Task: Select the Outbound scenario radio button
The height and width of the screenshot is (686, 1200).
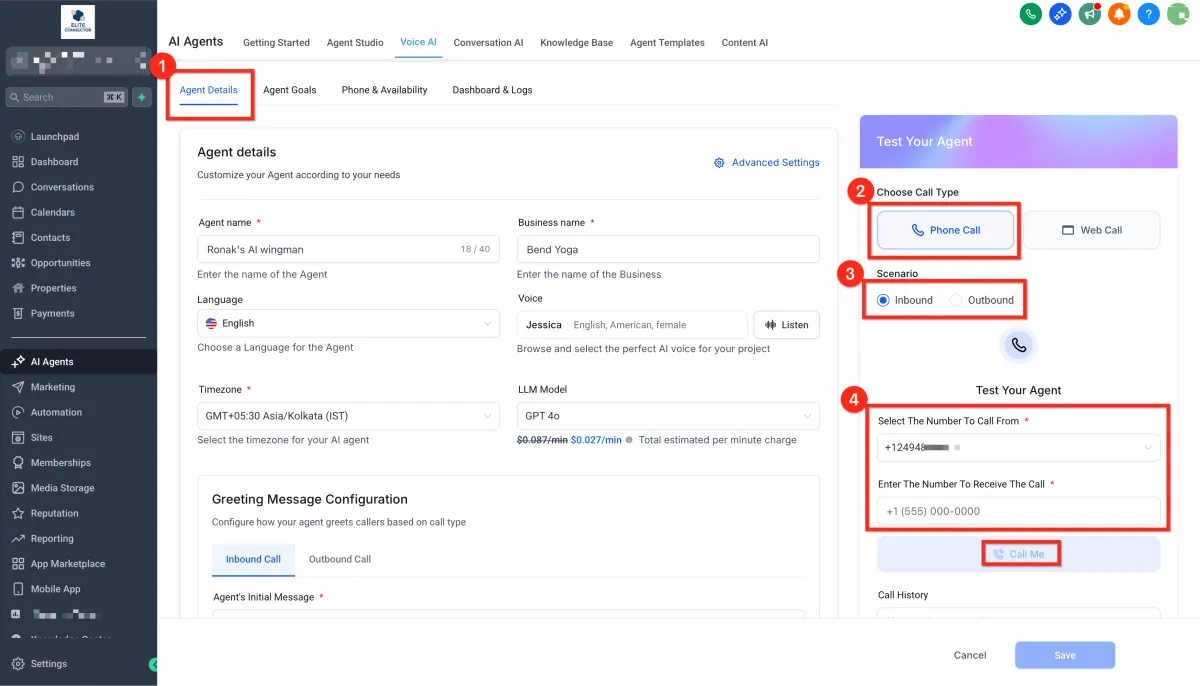Action: pyautogui.click(x=956, y=300)
